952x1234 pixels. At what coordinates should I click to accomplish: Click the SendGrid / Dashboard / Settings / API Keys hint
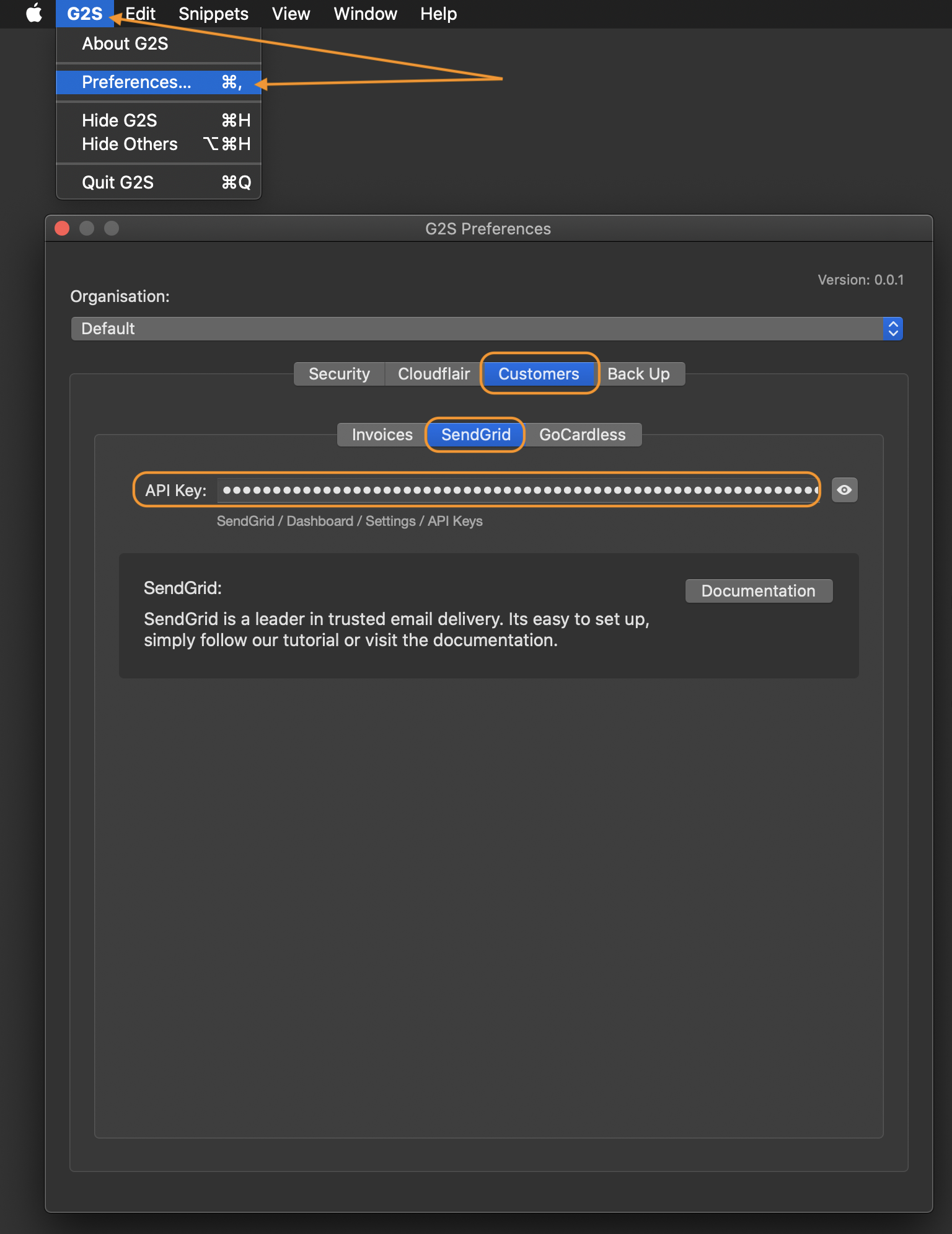pos(350,521)
